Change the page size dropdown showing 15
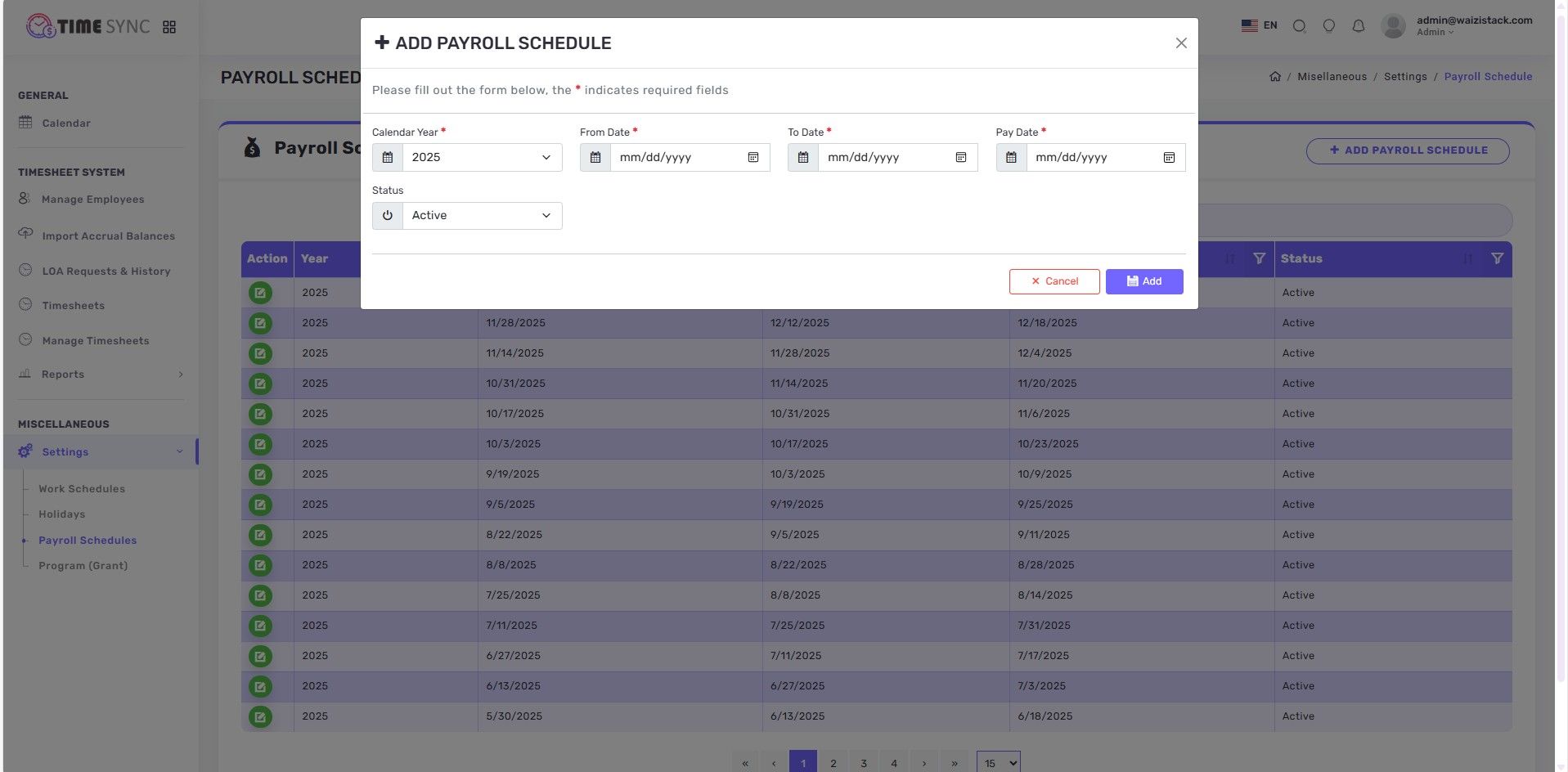1568x772 pixels. (x=998, y=763)
